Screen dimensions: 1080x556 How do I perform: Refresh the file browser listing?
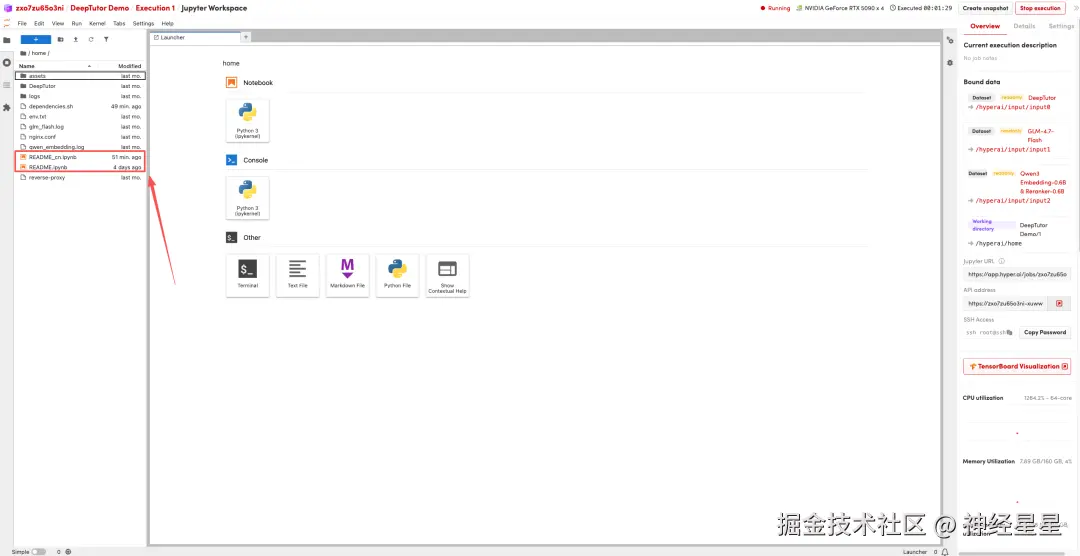click(x=91, y=39)
